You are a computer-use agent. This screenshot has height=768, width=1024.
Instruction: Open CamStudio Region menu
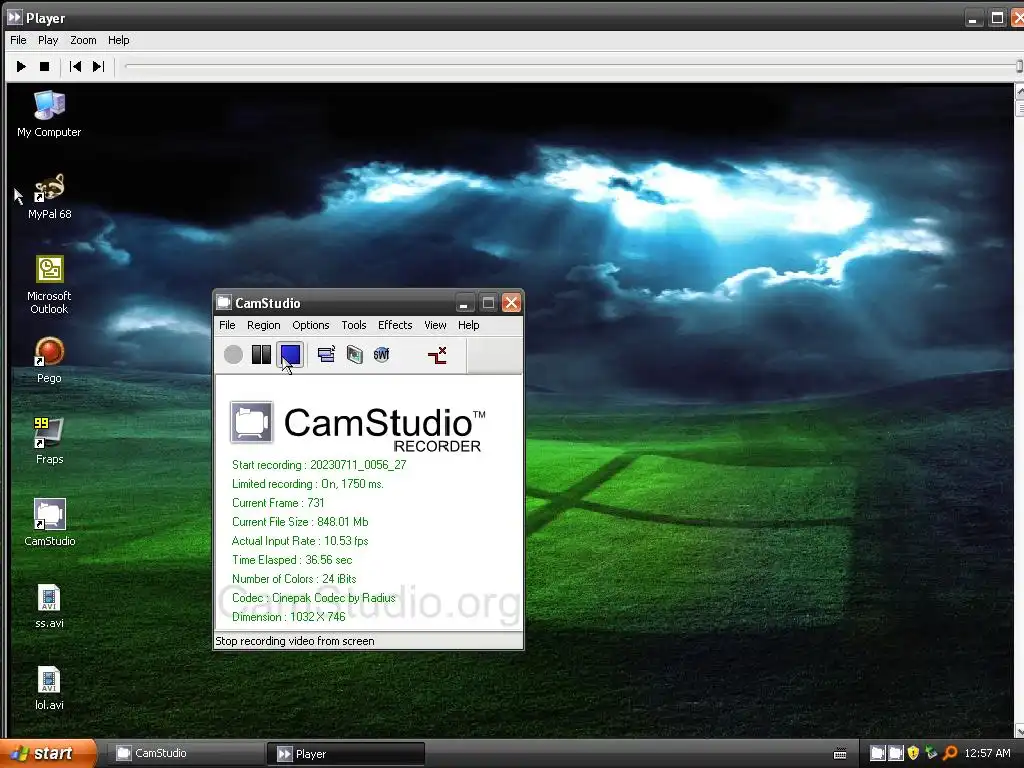click(x=263, y=325)
